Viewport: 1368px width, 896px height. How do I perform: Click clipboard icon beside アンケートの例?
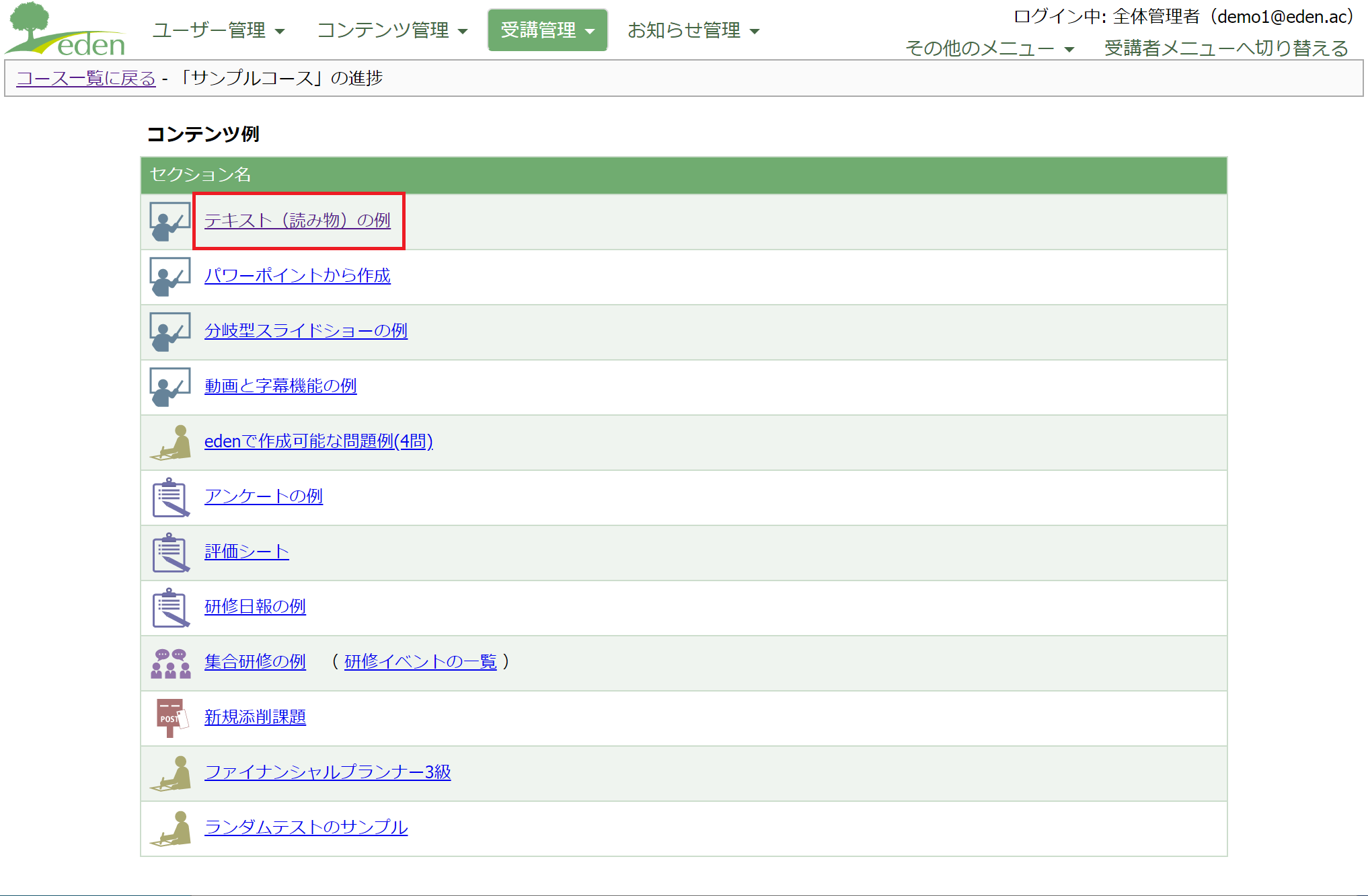point(170,497)
